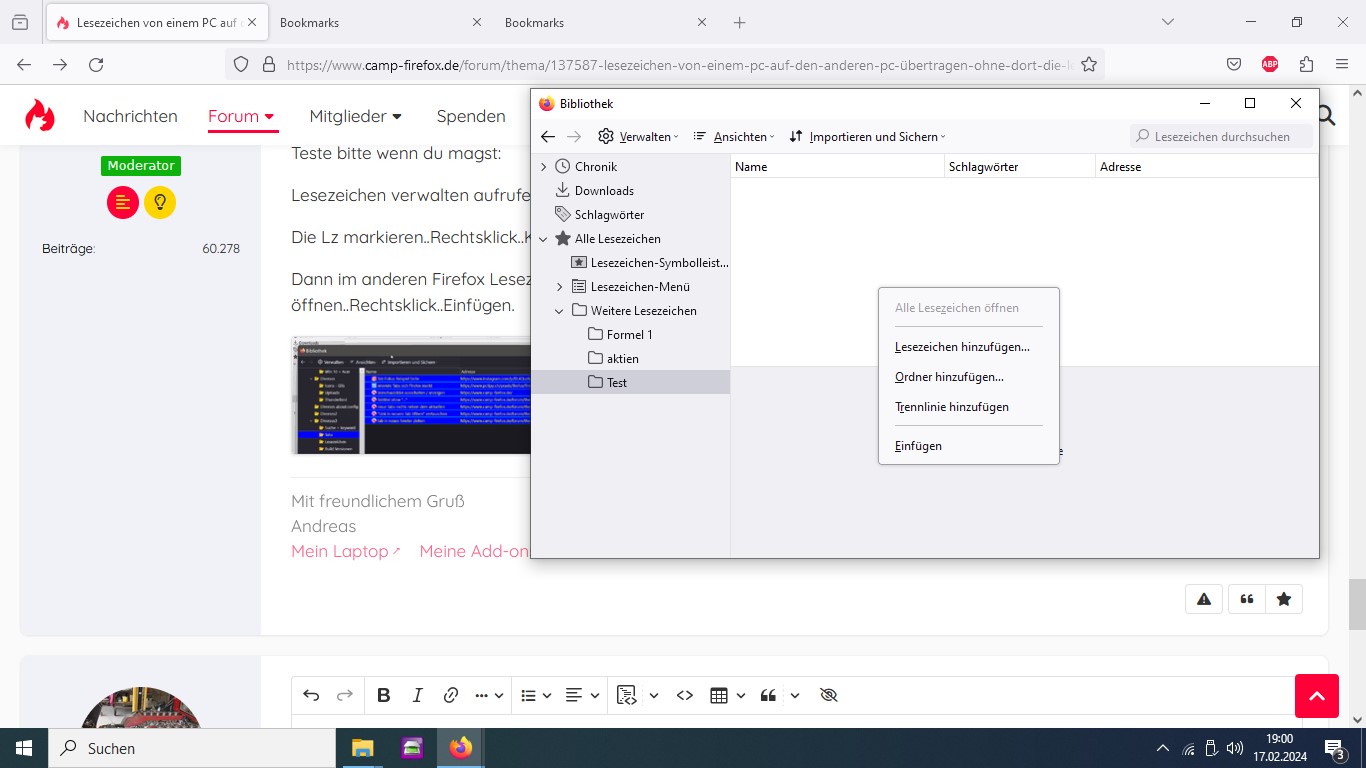Insert a link with editor link icon
Viewport: 1366px width, 768px height.
pos(450,695)
